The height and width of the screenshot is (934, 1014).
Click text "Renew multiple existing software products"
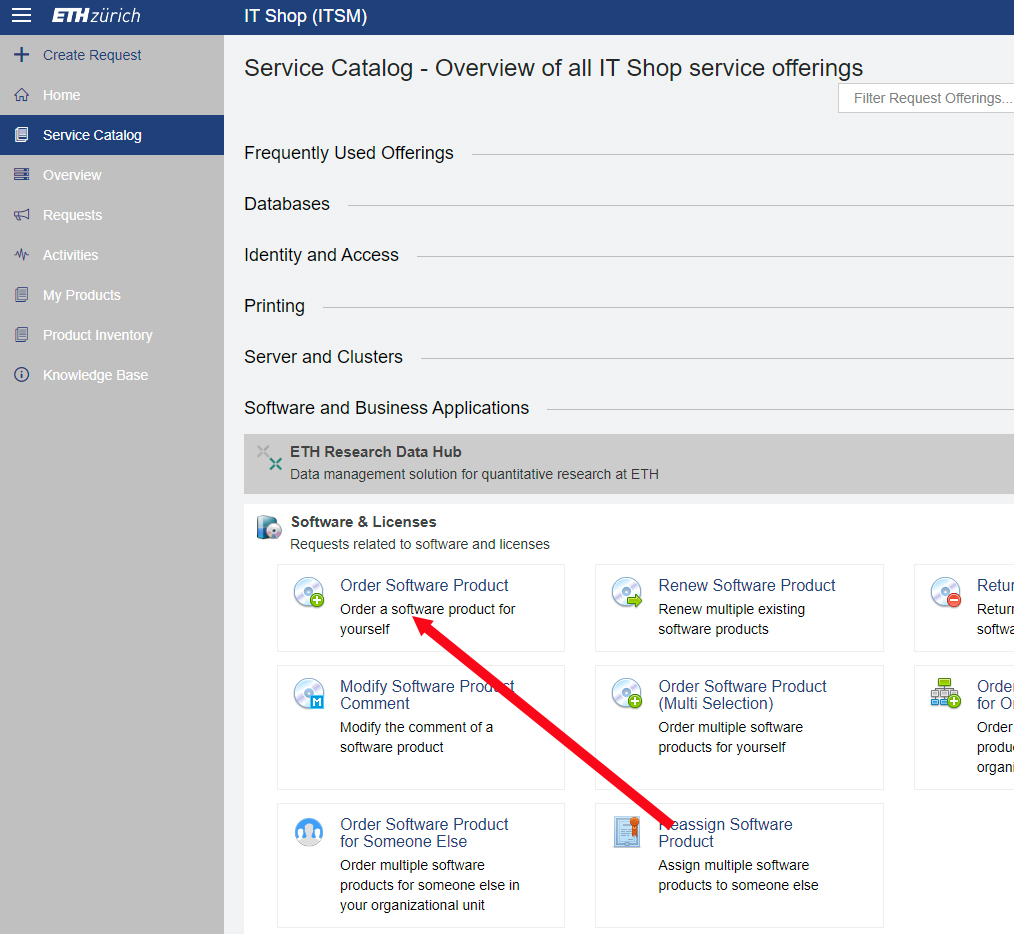click(731, 619)
